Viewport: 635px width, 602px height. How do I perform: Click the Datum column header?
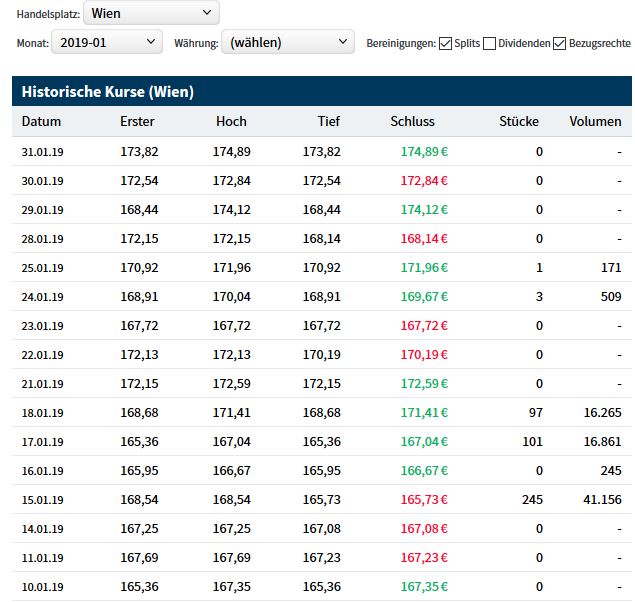click(41, 121)
